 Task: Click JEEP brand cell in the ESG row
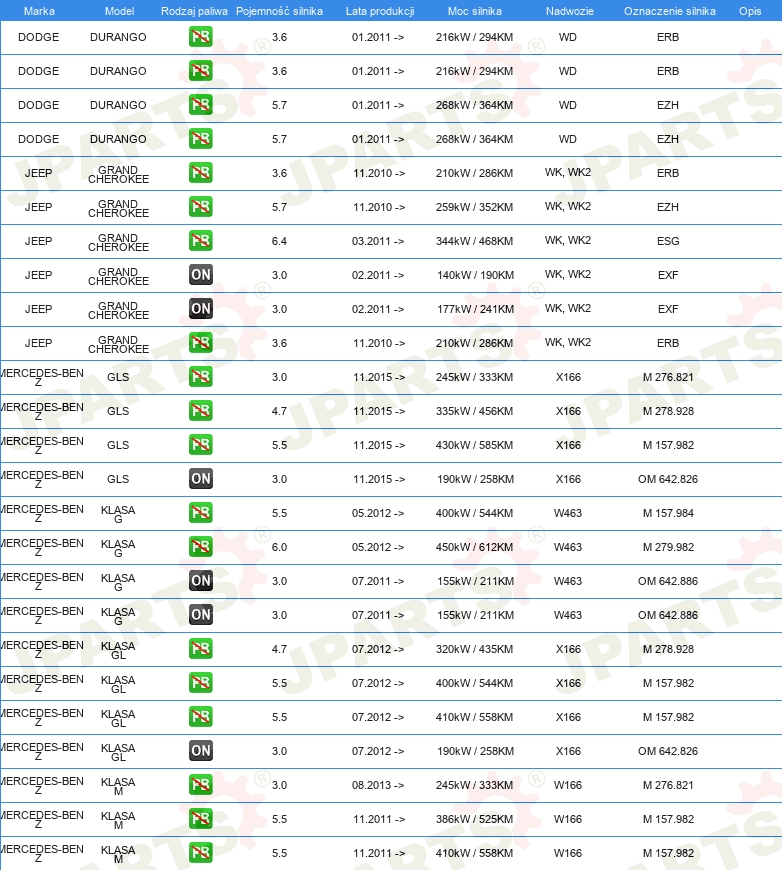pyautogui.click(x=38, y=241)
